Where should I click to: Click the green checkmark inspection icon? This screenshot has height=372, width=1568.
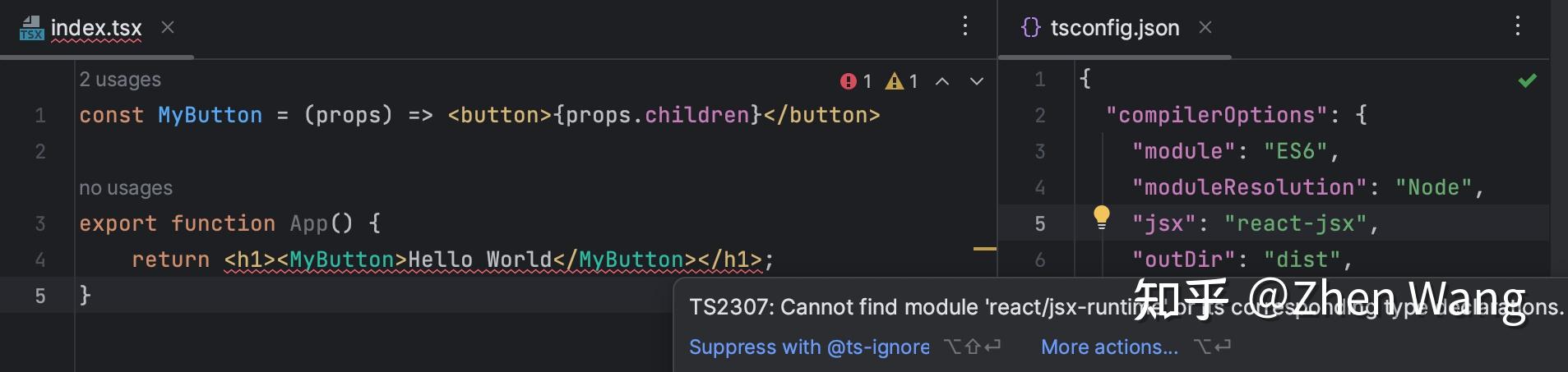(1527, 80)
